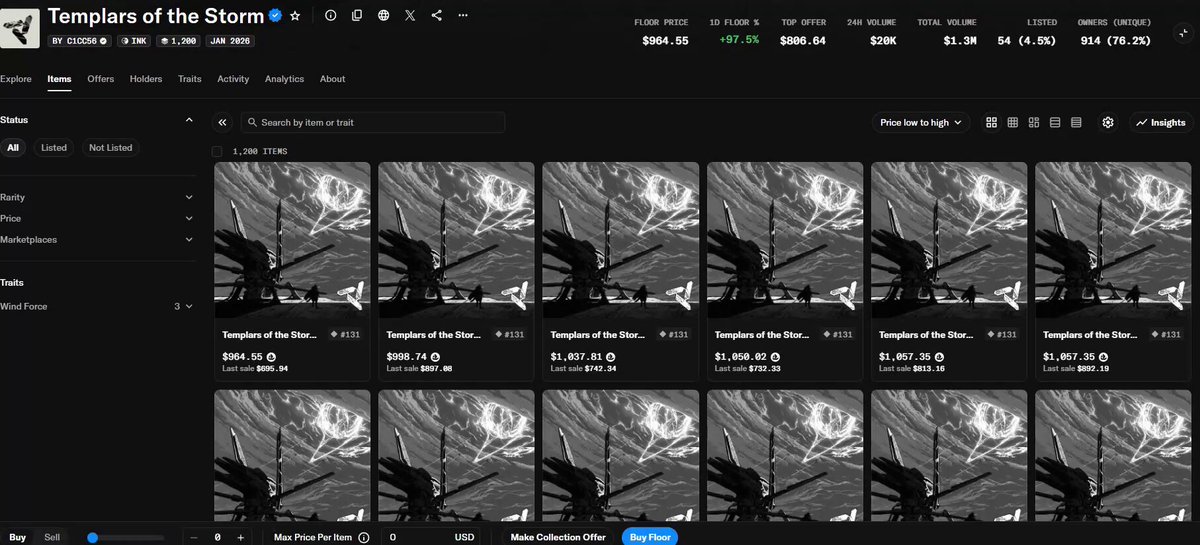1200x545 pixels.
Task: Expand the Wind Force trait filter
Action: pyautogui.click(x=97, y=306)
